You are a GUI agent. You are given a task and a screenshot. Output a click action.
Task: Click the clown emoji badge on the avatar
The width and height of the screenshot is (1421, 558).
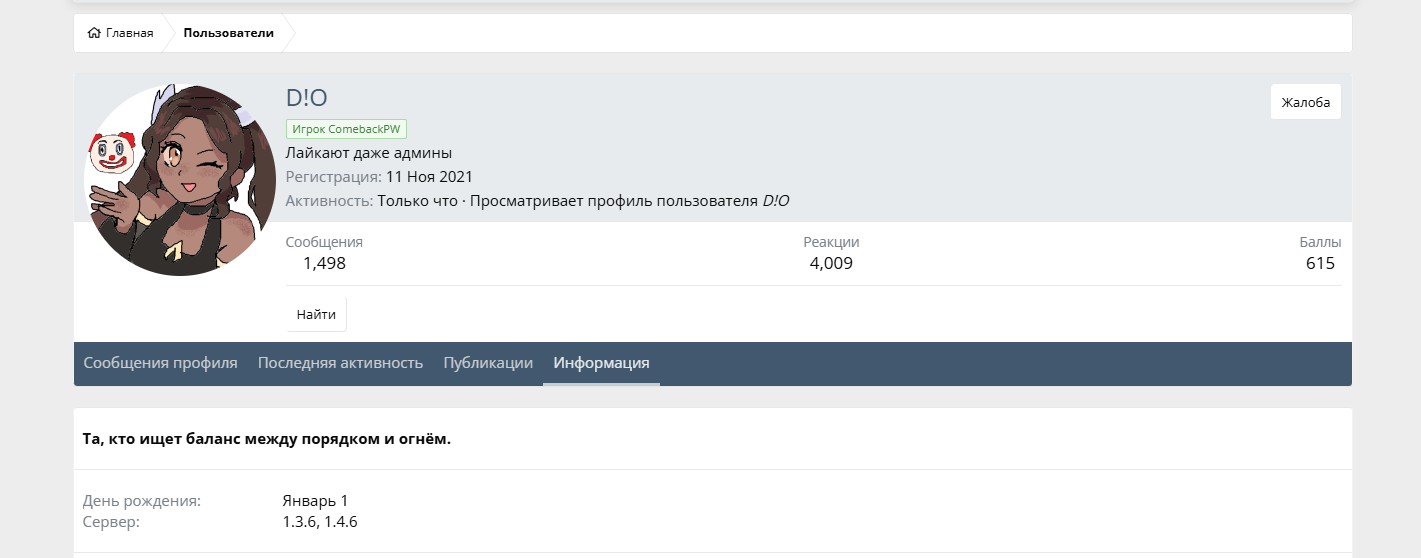coord(112,153)
